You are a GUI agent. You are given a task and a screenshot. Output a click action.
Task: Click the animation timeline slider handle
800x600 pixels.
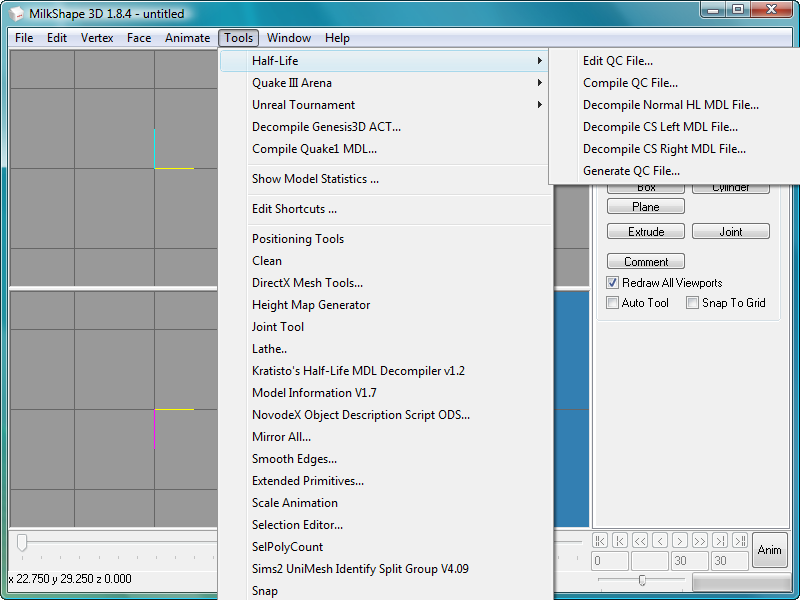[x=21, y=542]
